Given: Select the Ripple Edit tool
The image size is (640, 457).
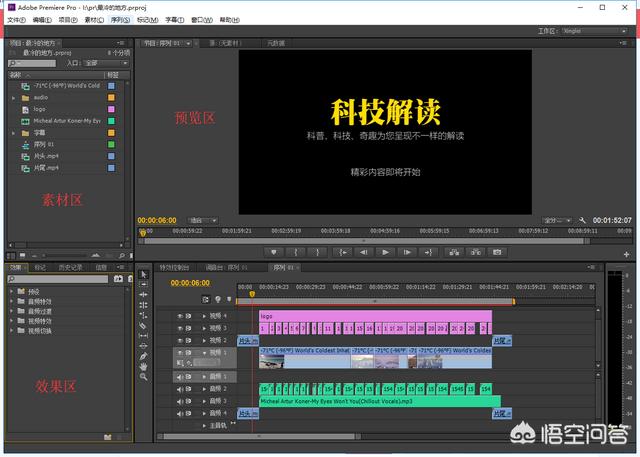Looking at the screenshot, I should click(x=144, y=295).
